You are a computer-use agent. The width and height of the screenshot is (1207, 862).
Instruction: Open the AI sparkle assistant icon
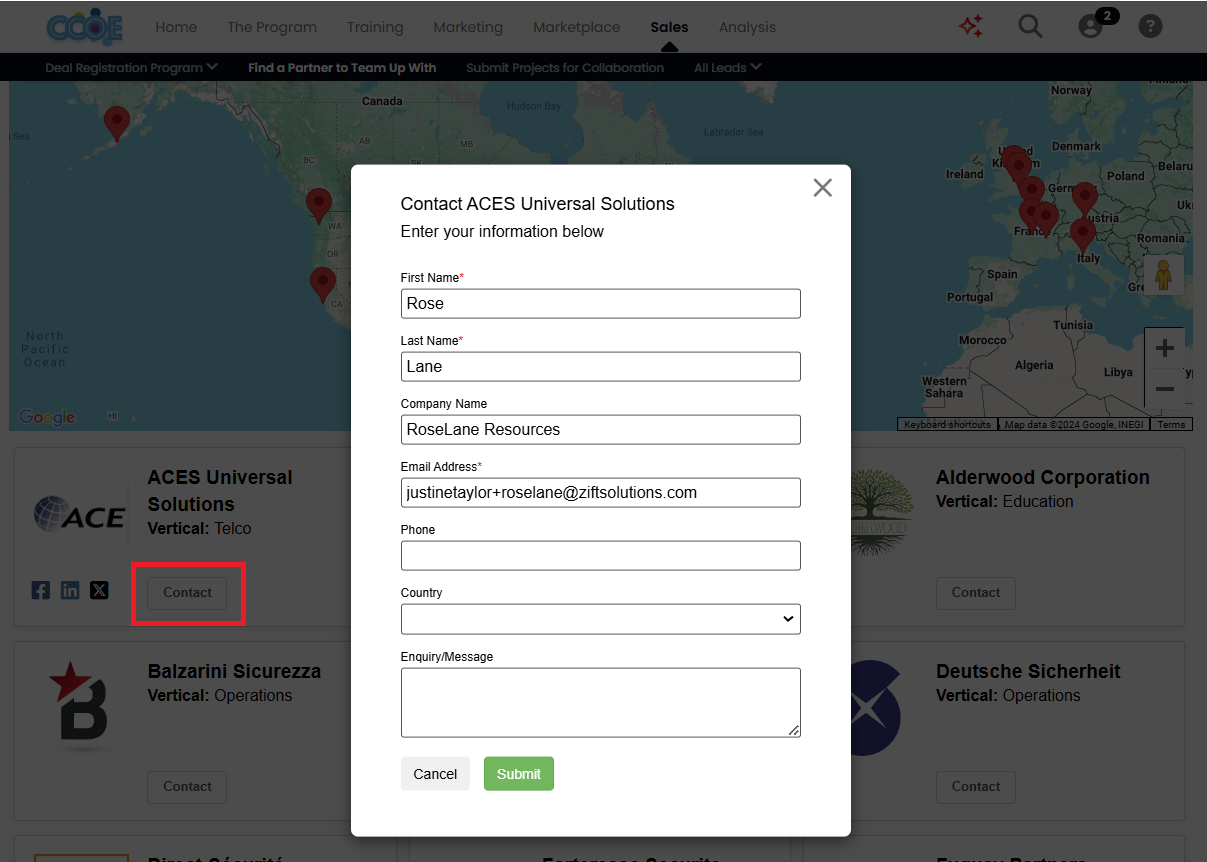[x=970, y=26]
